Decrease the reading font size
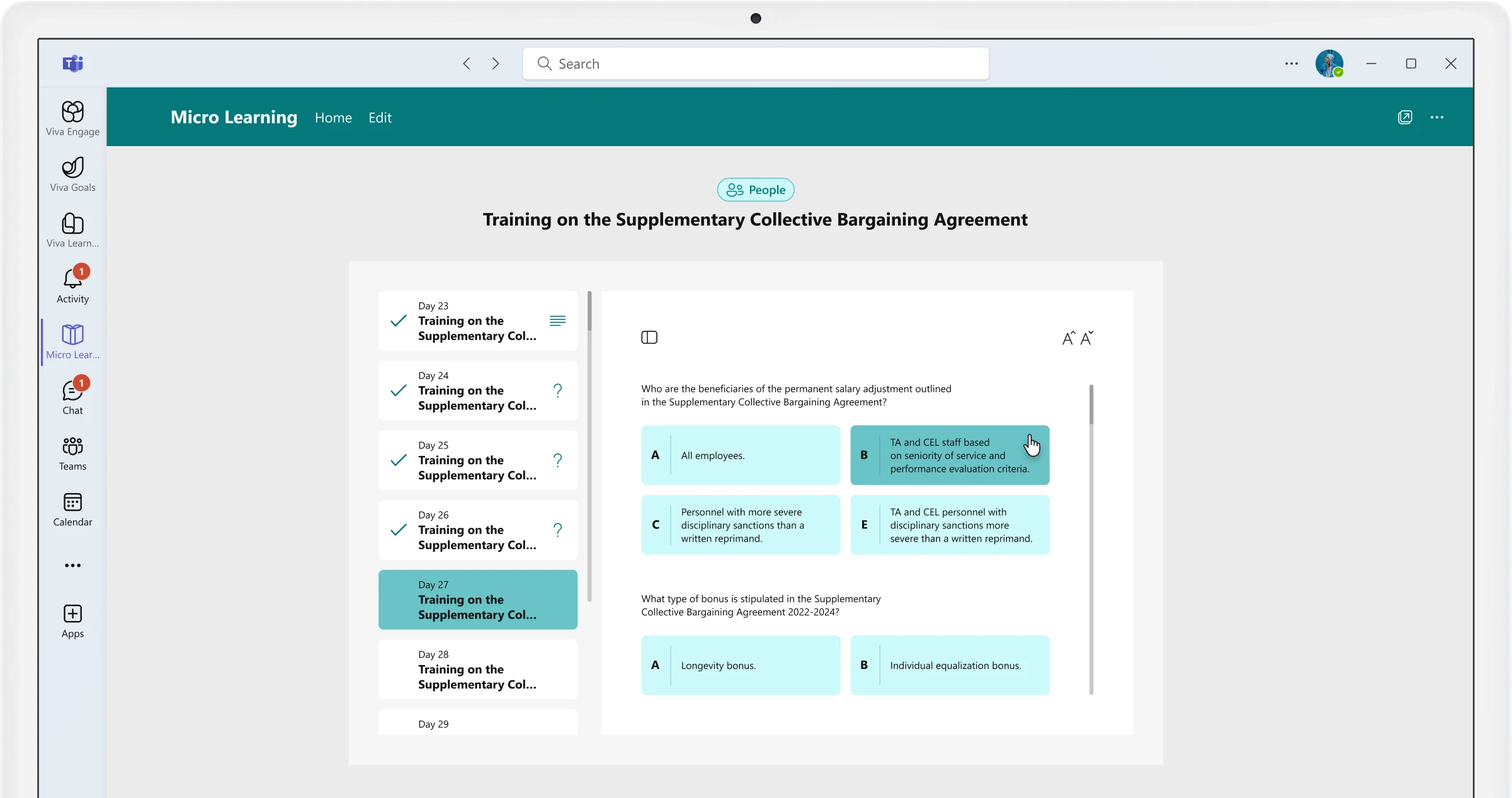 click(x=1088, y=338)
